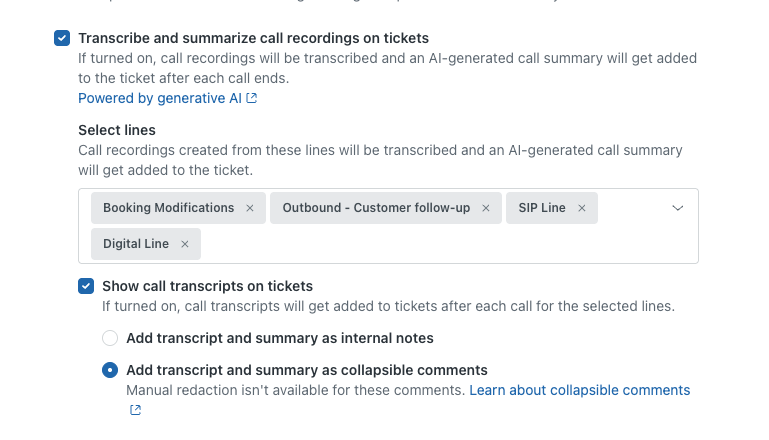Click empty area inside Select lines field
Viewport: 769px width, 440px height.
[441, 244]
